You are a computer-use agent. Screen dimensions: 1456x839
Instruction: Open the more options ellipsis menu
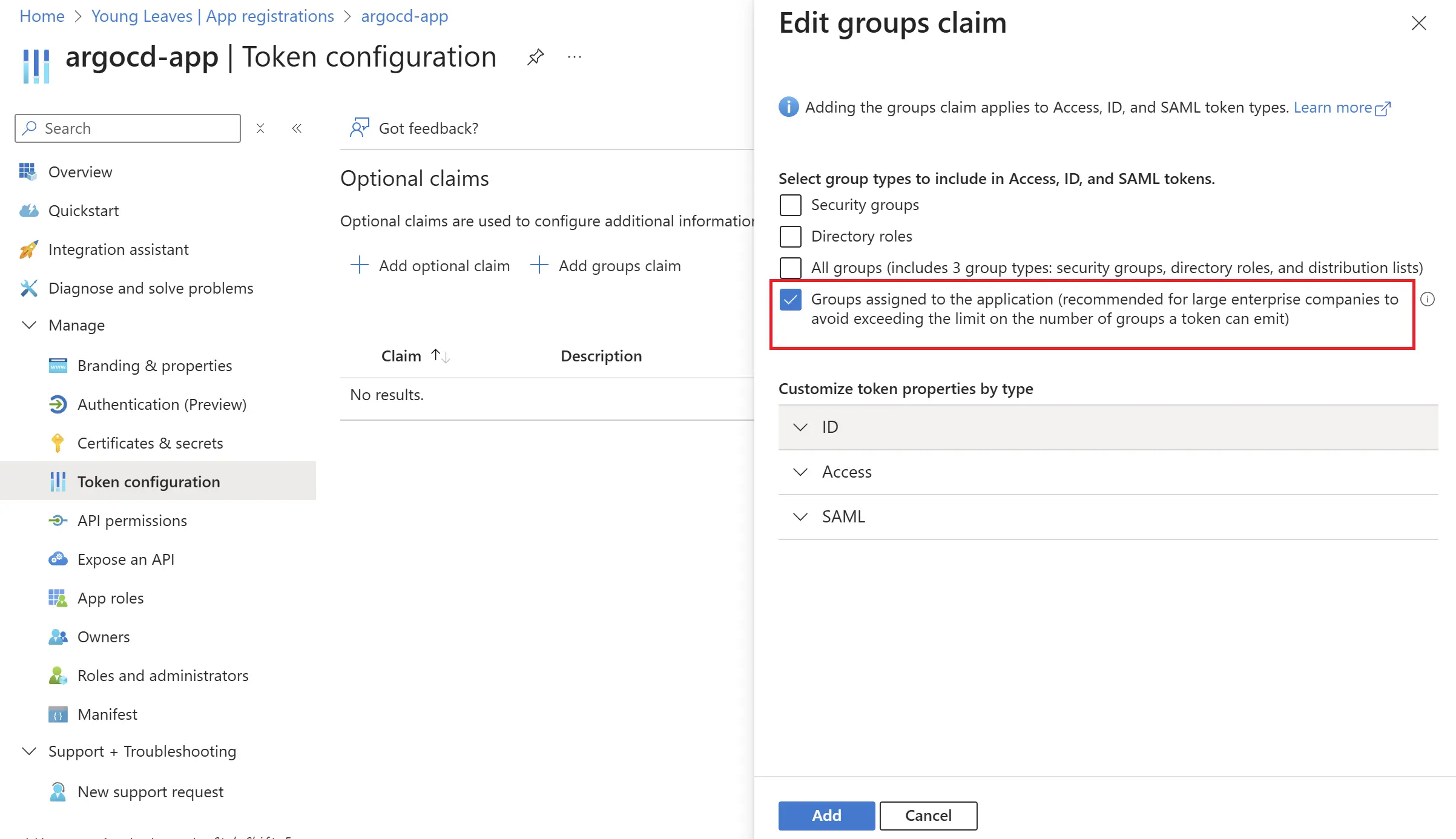[x=575, y=57]
